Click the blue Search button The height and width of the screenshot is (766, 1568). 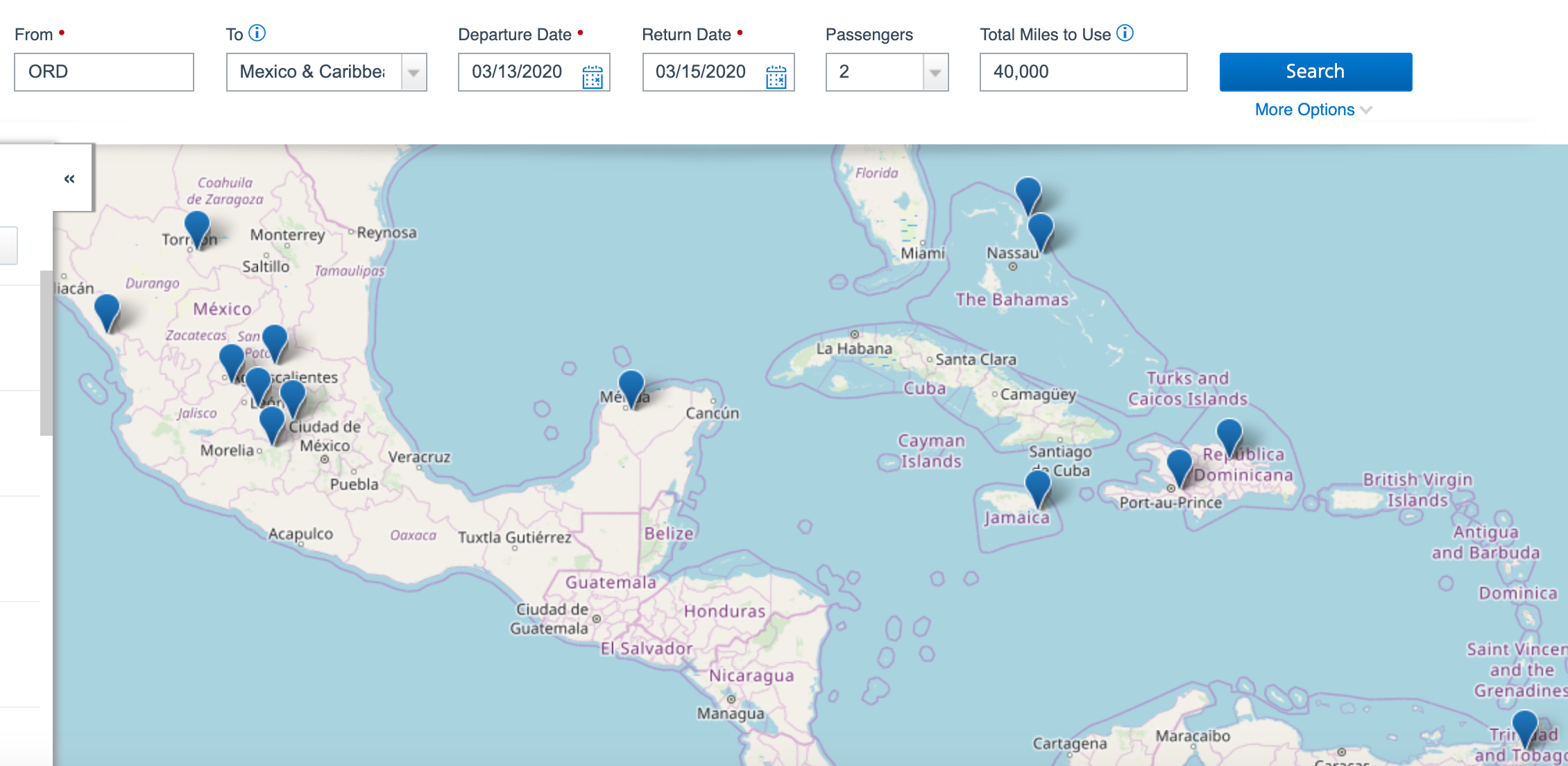[1315, 71]
